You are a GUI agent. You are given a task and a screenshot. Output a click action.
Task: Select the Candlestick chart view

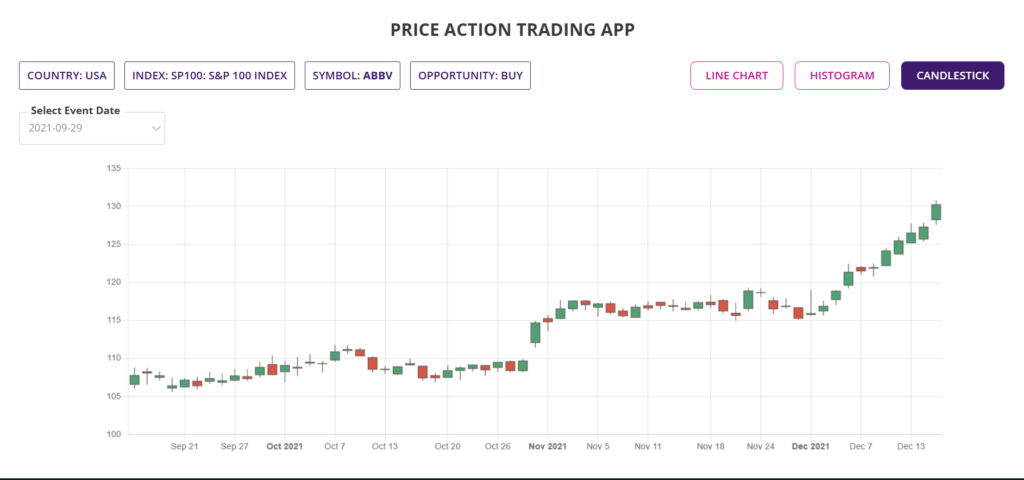(x=952, y=75)
